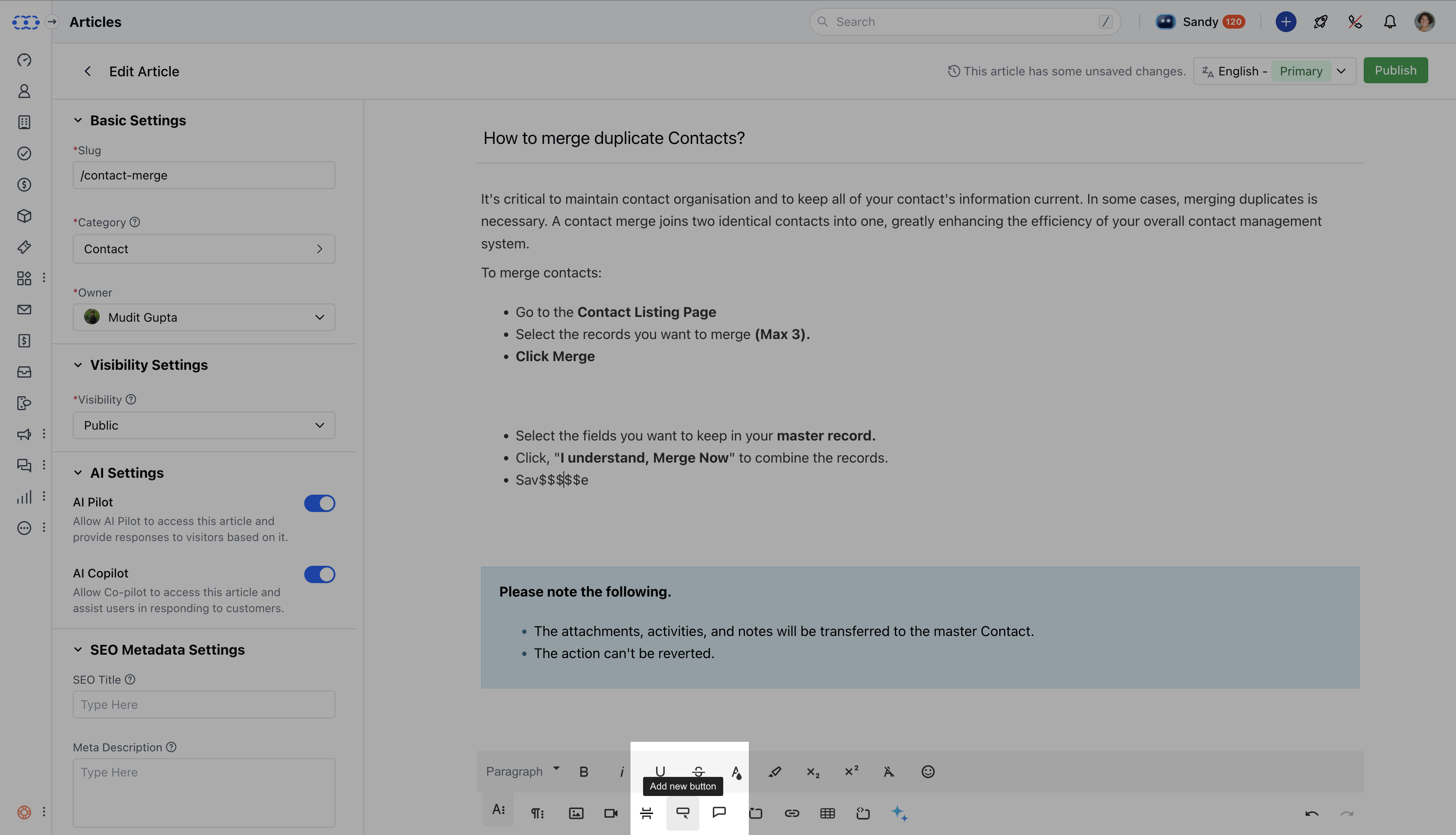
Task: Disable the AI Copilot toggle
Action: tap(319, 574)
